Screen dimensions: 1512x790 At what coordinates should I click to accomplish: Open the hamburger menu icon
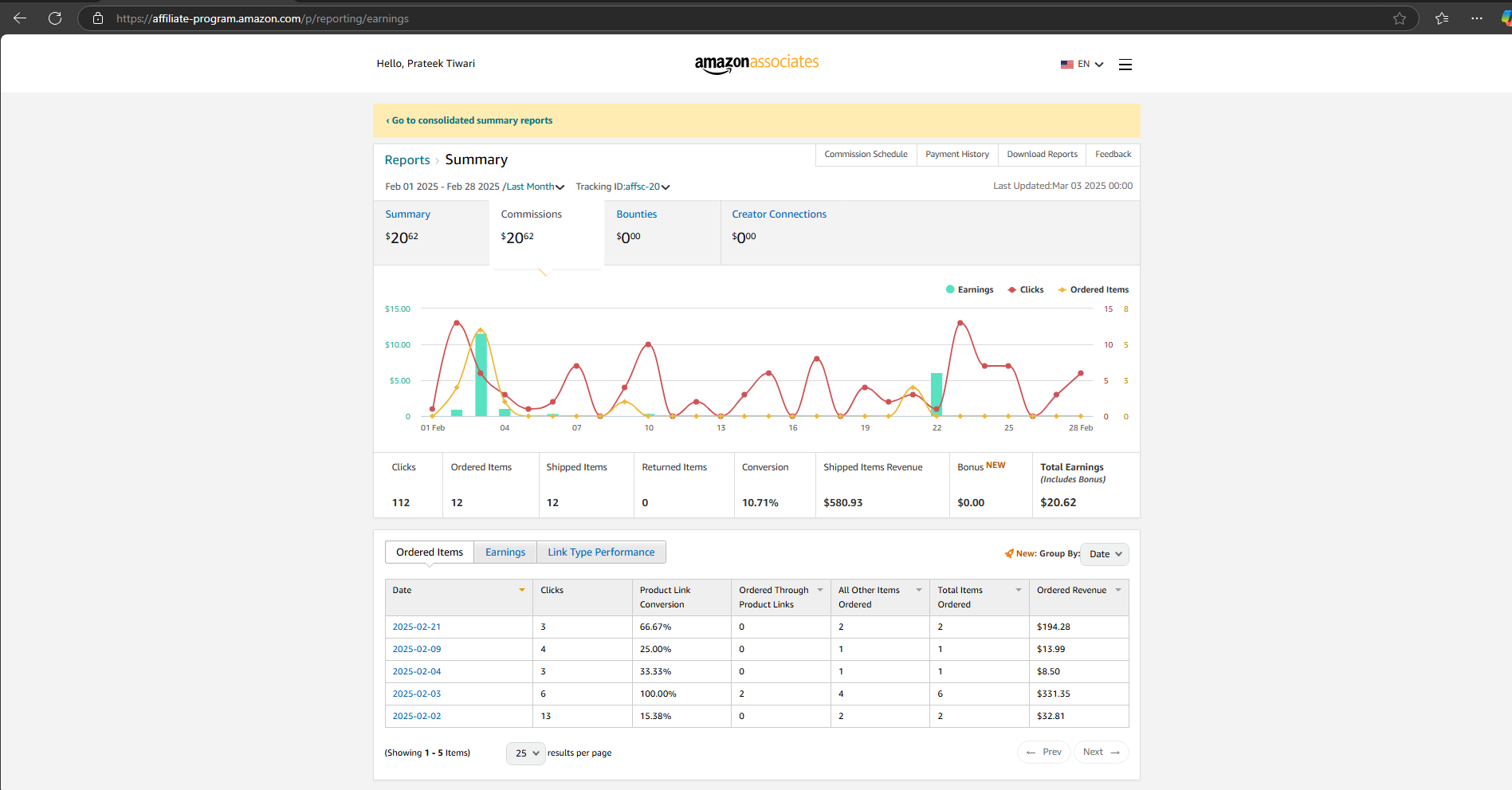pos(1125,65)
